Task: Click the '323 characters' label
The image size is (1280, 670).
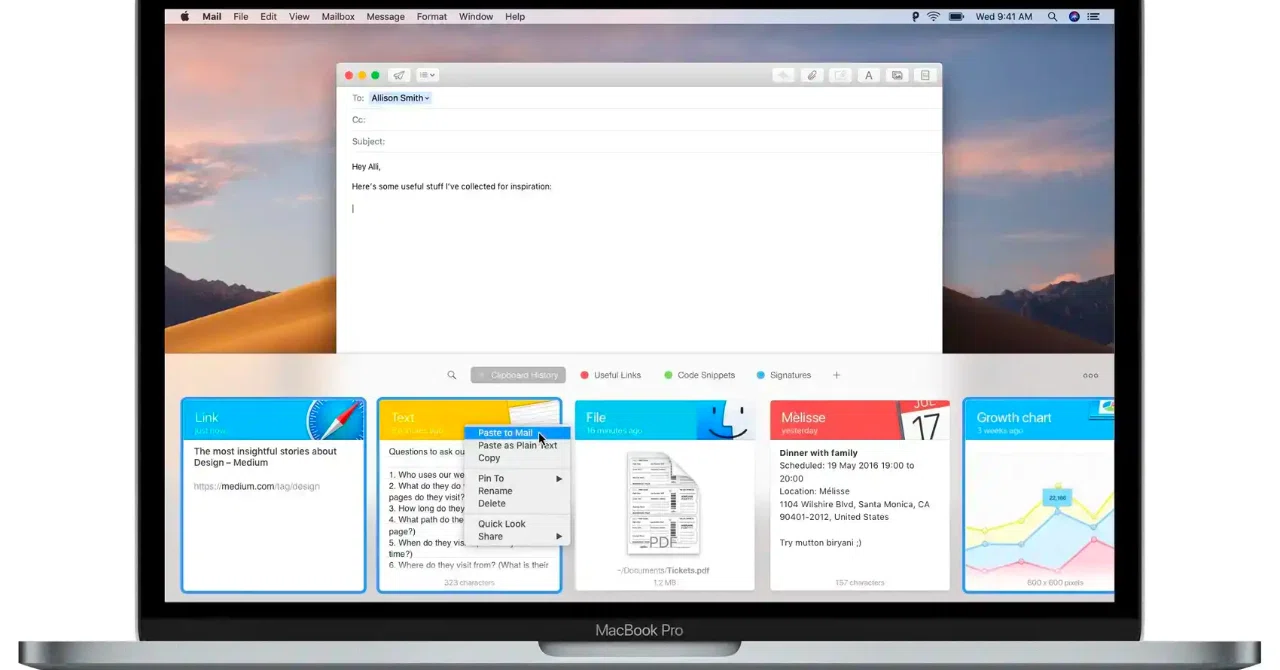Action: click(x=469, y=582)
